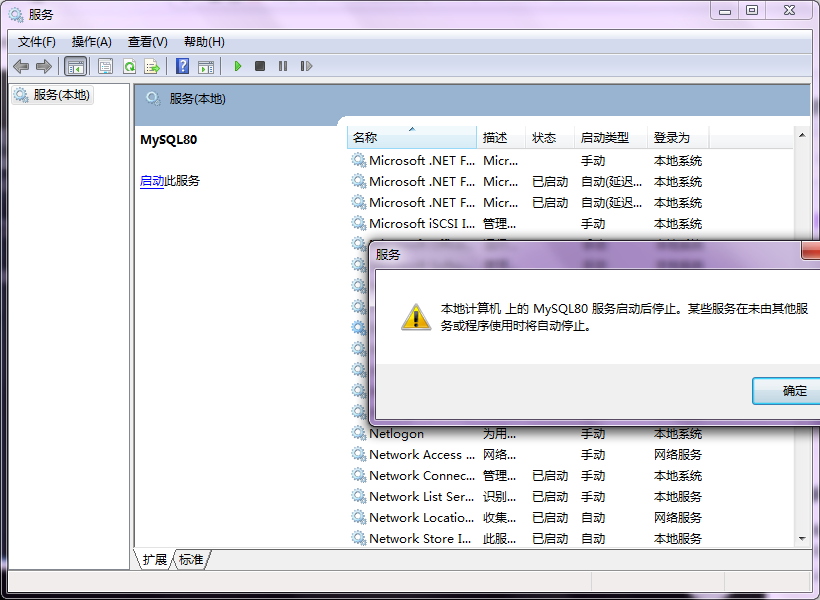Sort by the 名称 column header
This screenshot has width=820, height=600.
[x=412, y=138]
